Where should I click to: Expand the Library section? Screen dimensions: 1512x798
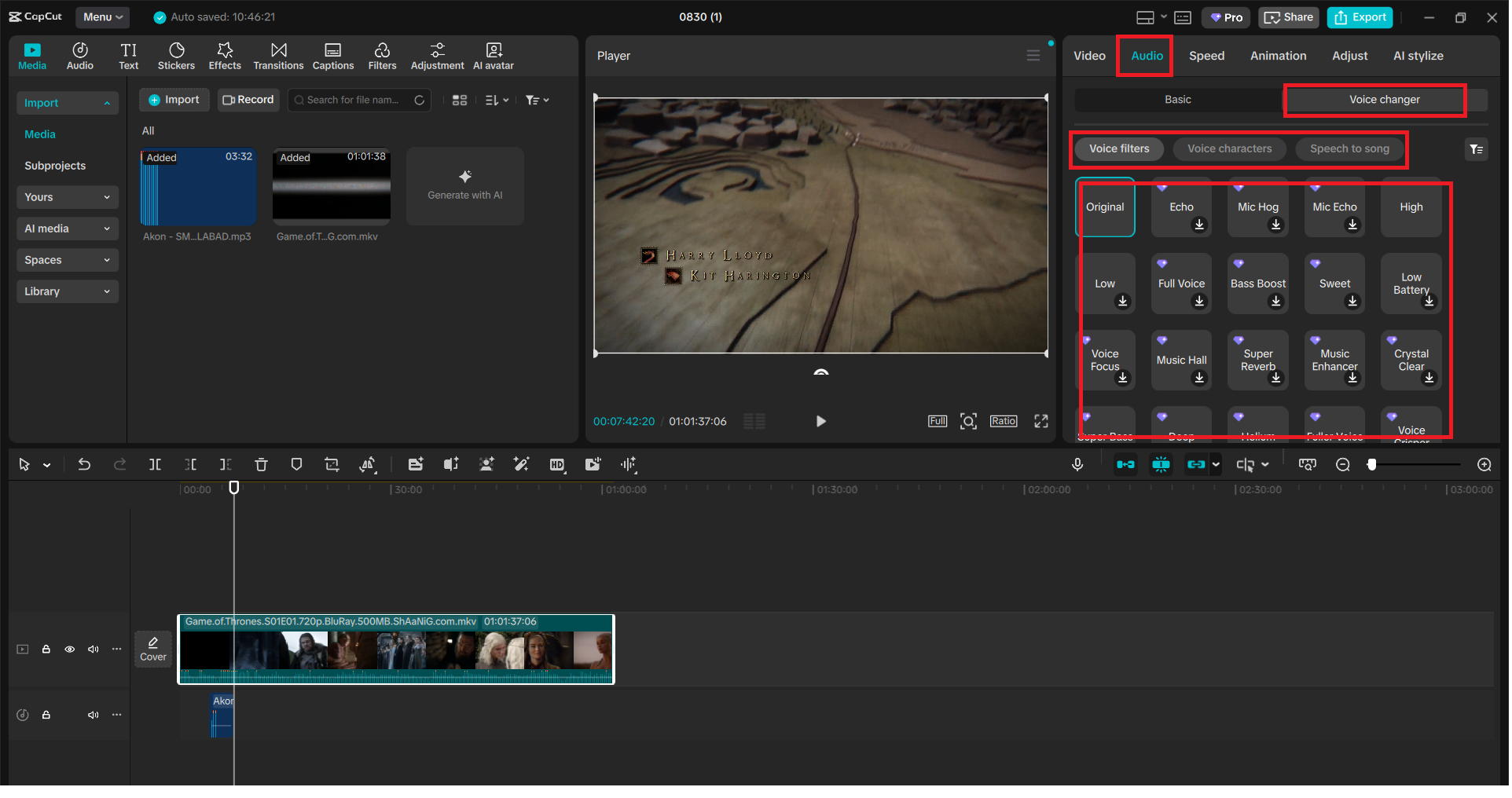(x=67, y=291)
